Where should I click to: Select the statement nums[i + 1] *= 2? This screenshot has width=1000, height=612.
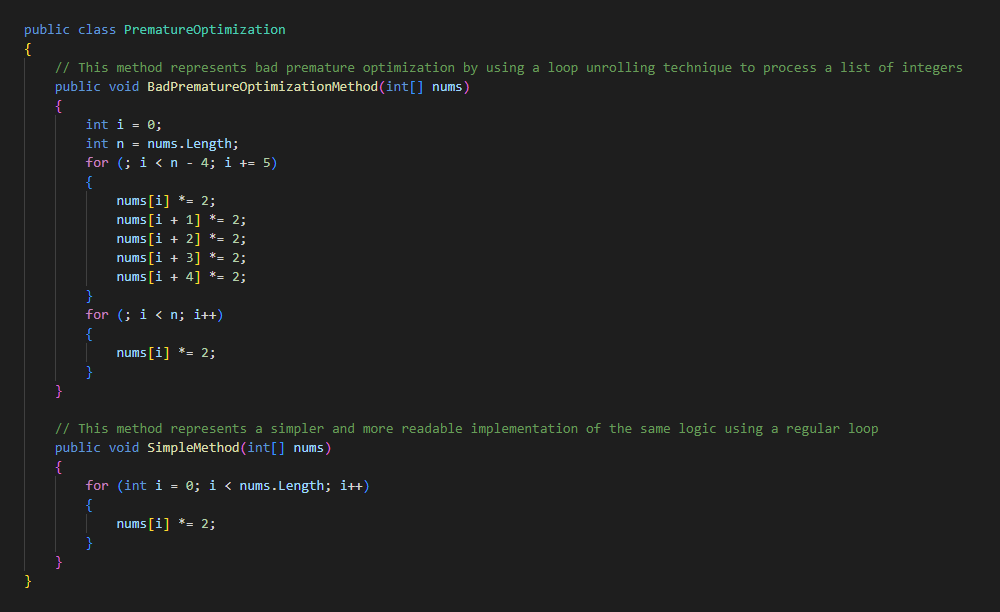pyautogui.click(x=181, y=219)
